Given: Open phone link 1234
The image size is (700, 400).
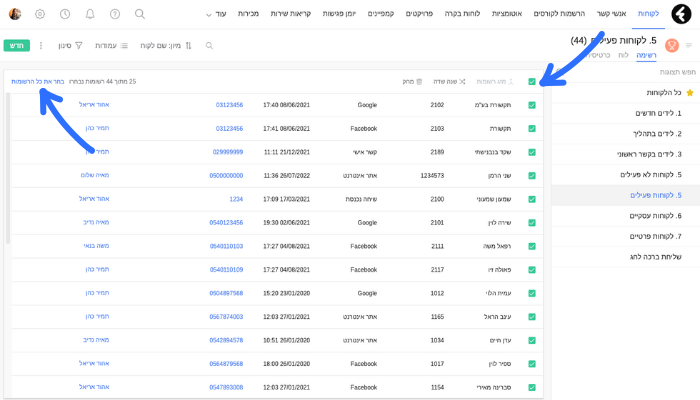Looking at the screenshot, I should [x=236, y=199].
